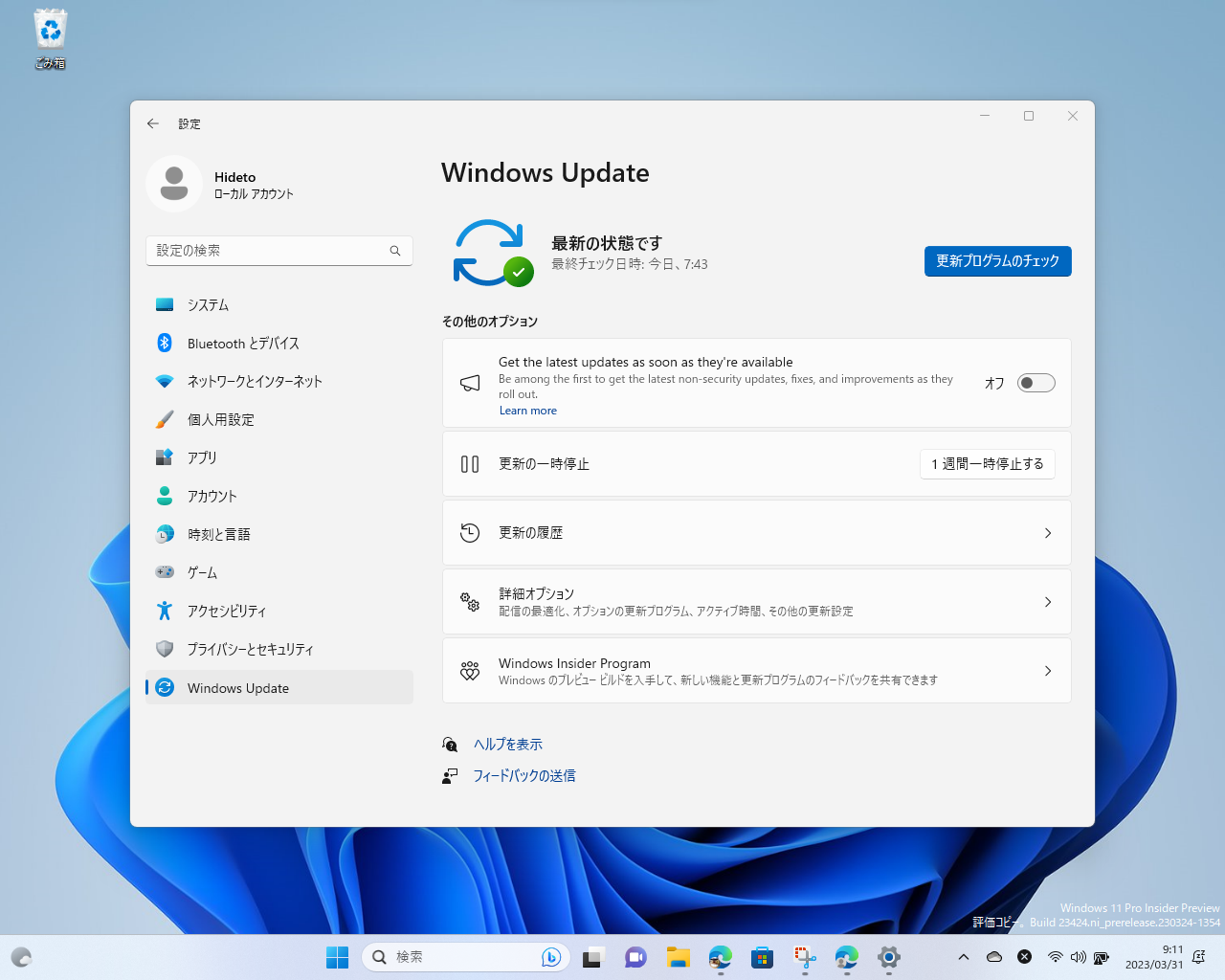Click the 個人用設定 brush icon
Screen dimensions: 1225x980
click(x=166, y=419)
